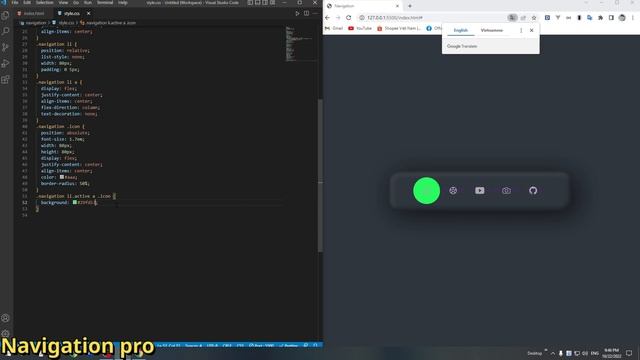
Task: Click the Split Editor icon in VS Code
Action: (x=306, y=13)
